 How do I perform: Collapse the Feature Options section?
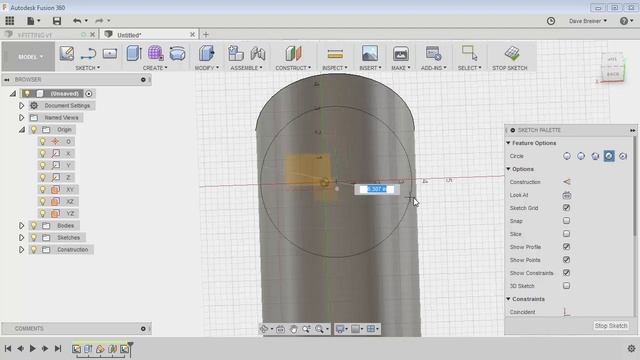click(x=509, y=143)
